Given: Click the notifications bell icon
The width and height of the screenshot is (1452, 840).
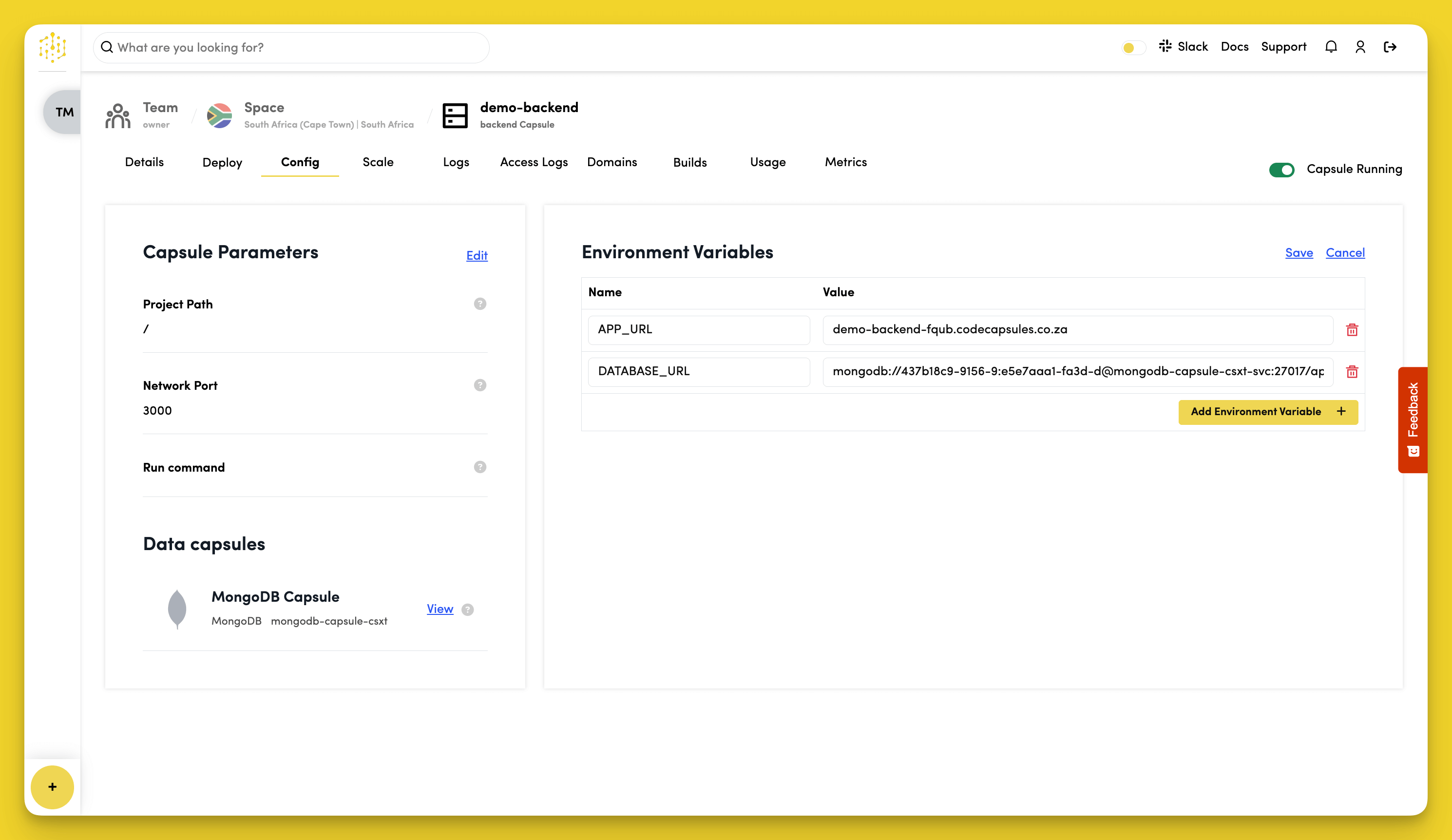Looking at the screenshot, I should (1330, 47).
